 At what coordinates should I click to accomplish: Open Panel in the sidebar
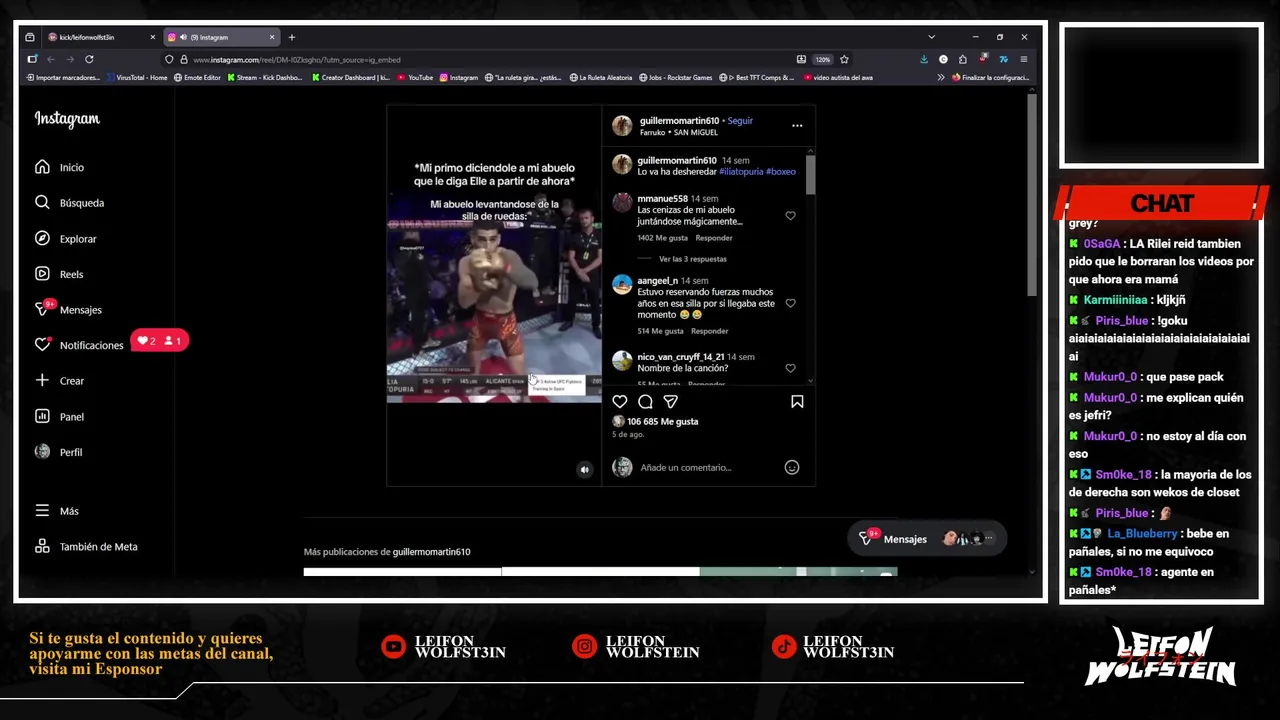click(x=60, y=417)
